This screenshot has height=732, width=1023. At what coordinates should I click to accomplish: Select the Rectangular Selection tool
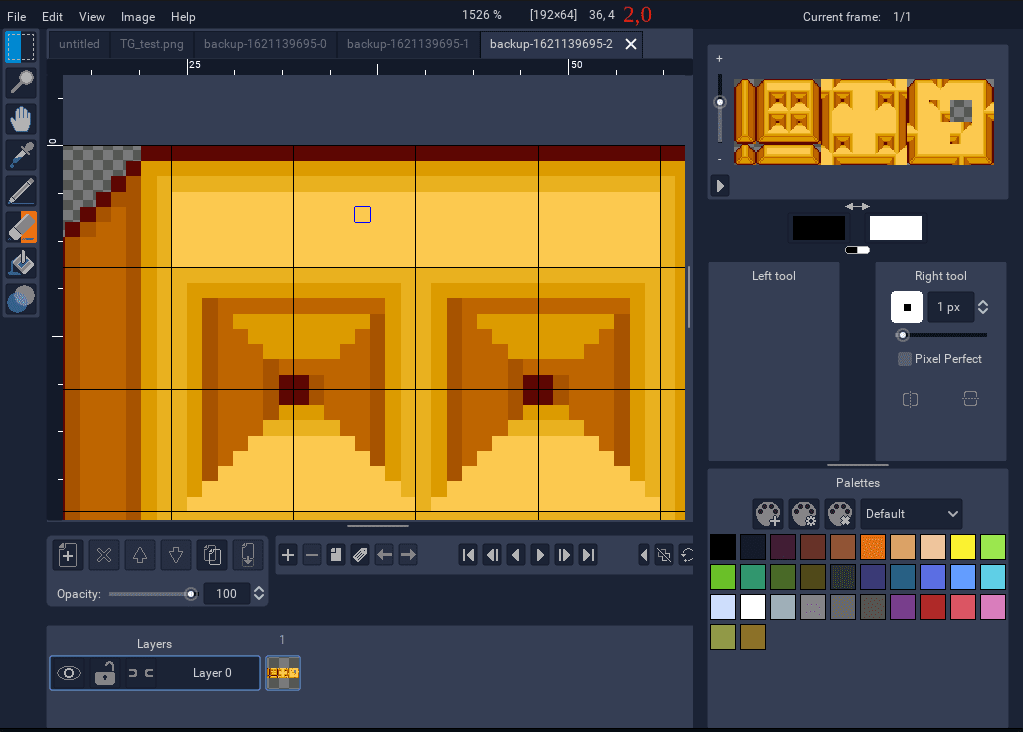pos(21,46)
